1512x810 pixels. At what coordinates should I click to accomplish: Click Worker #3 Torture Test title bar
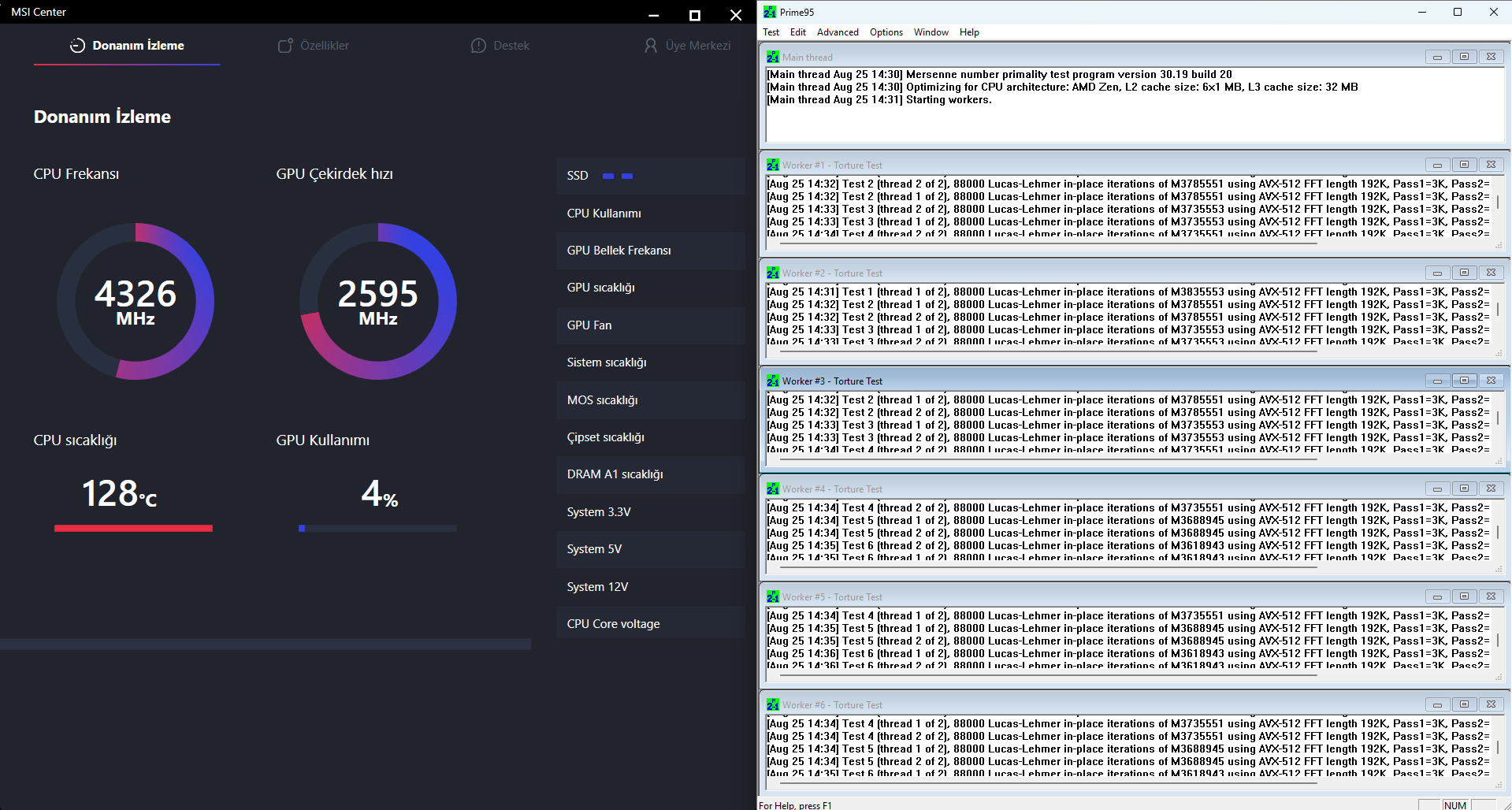pyautogui.click(x=1135, y=381)
